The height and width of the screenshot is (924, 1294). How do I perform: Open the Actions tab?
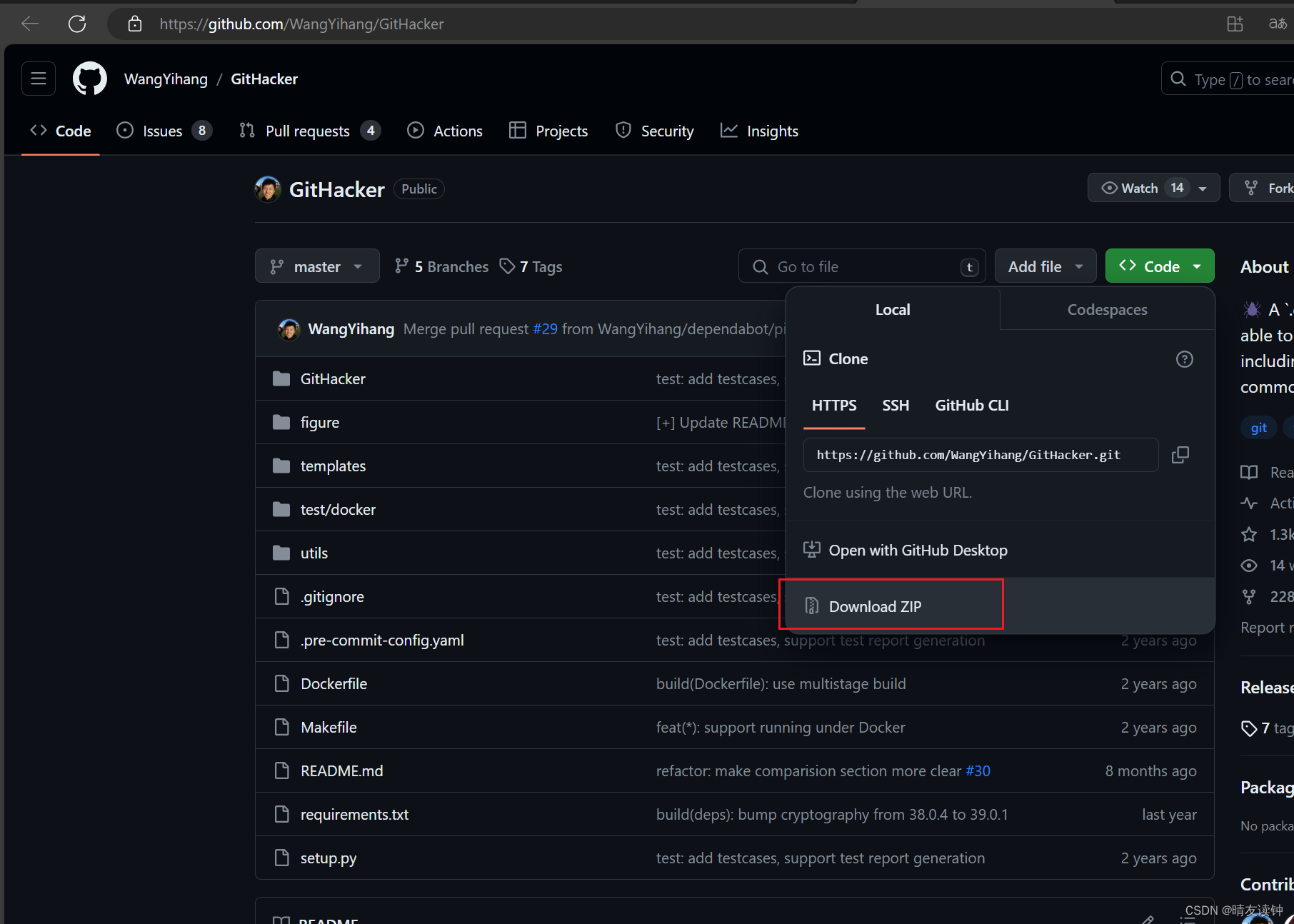[x=445, y=131]
